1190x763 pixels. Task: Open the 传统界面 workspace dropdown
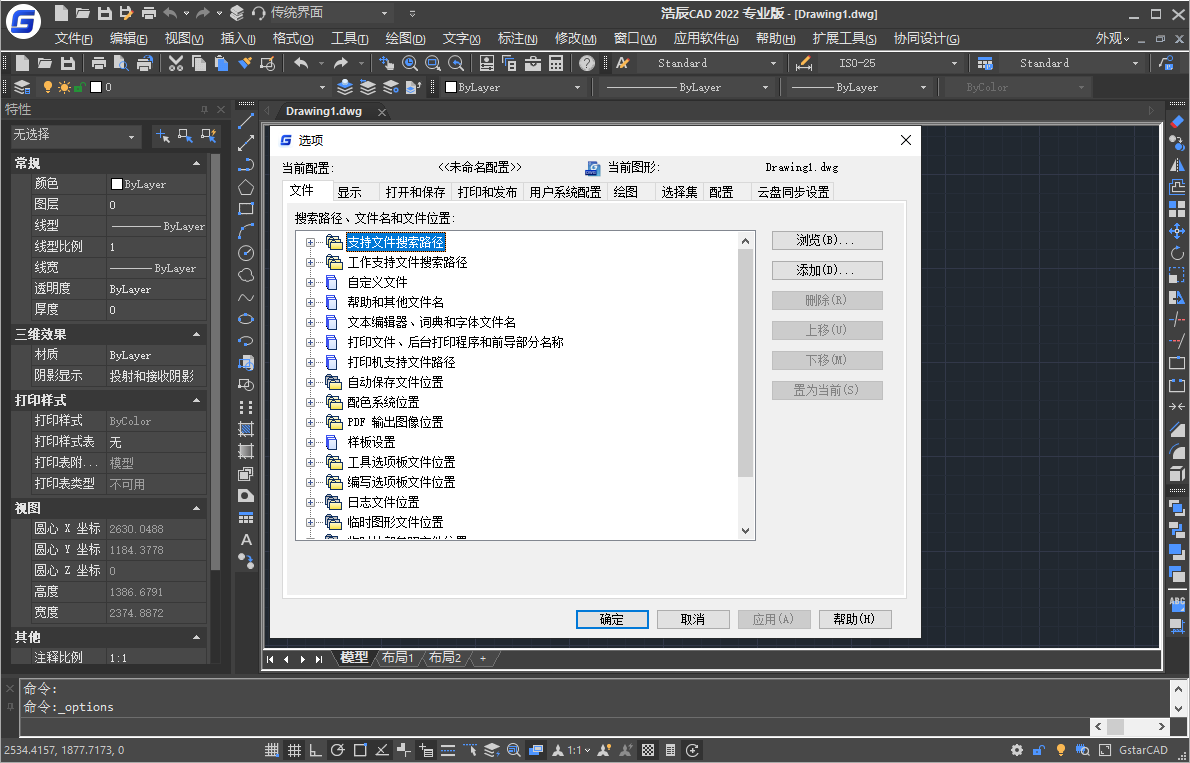click(384, 13)
